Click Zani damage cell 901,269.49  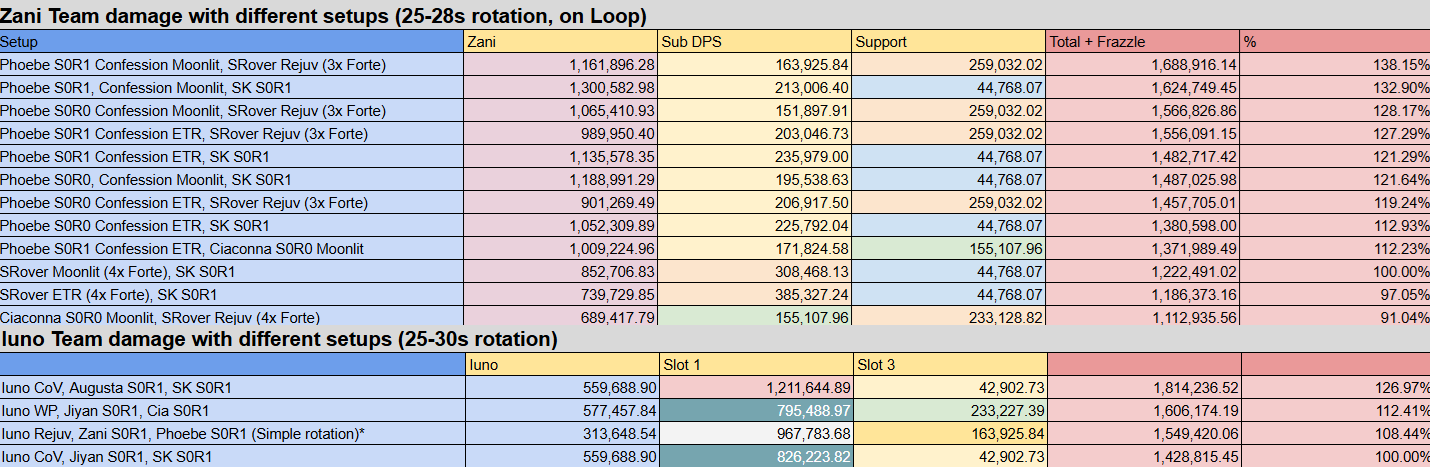point(561,203)
